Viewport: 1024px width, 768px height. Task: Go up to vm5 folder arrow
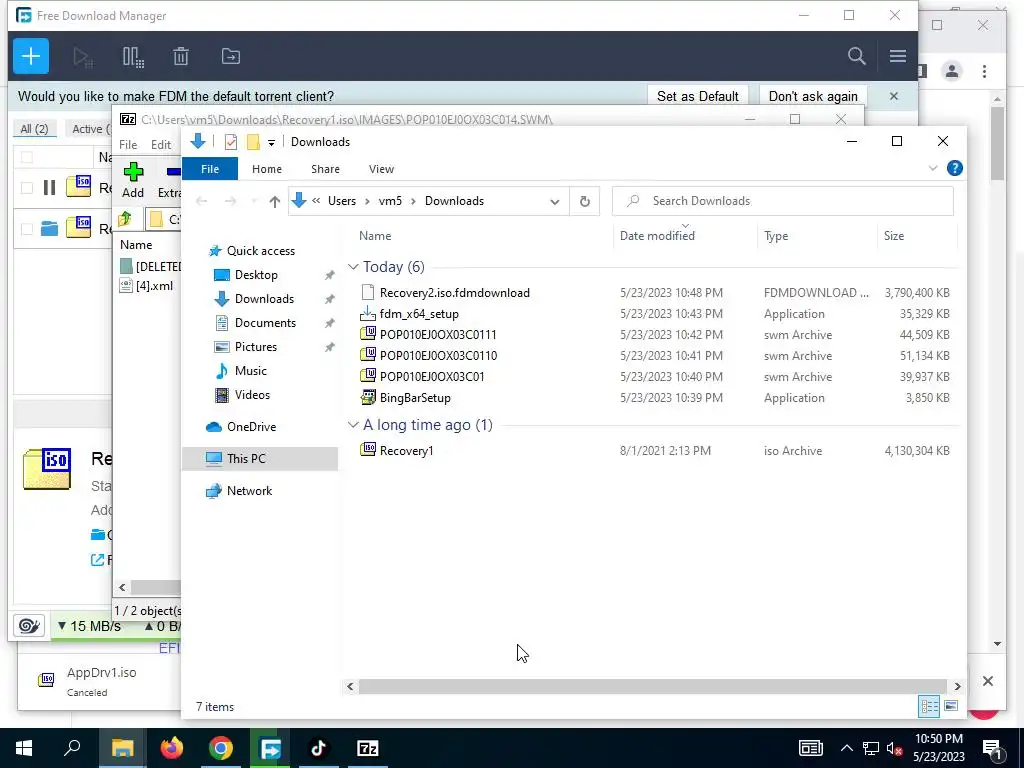point(274,202)
